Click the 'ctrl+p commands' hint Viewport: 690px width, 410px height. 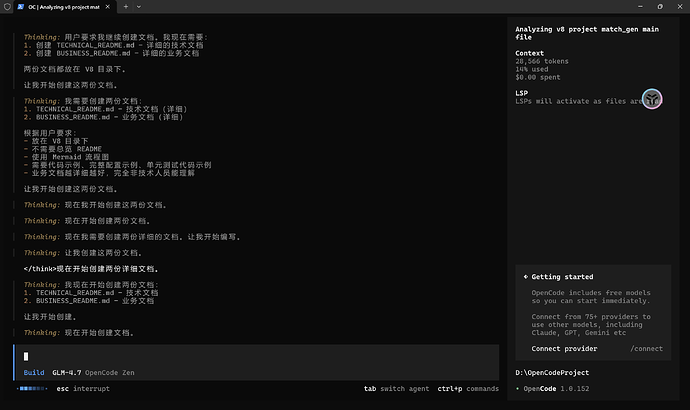(x=468, y=389)
